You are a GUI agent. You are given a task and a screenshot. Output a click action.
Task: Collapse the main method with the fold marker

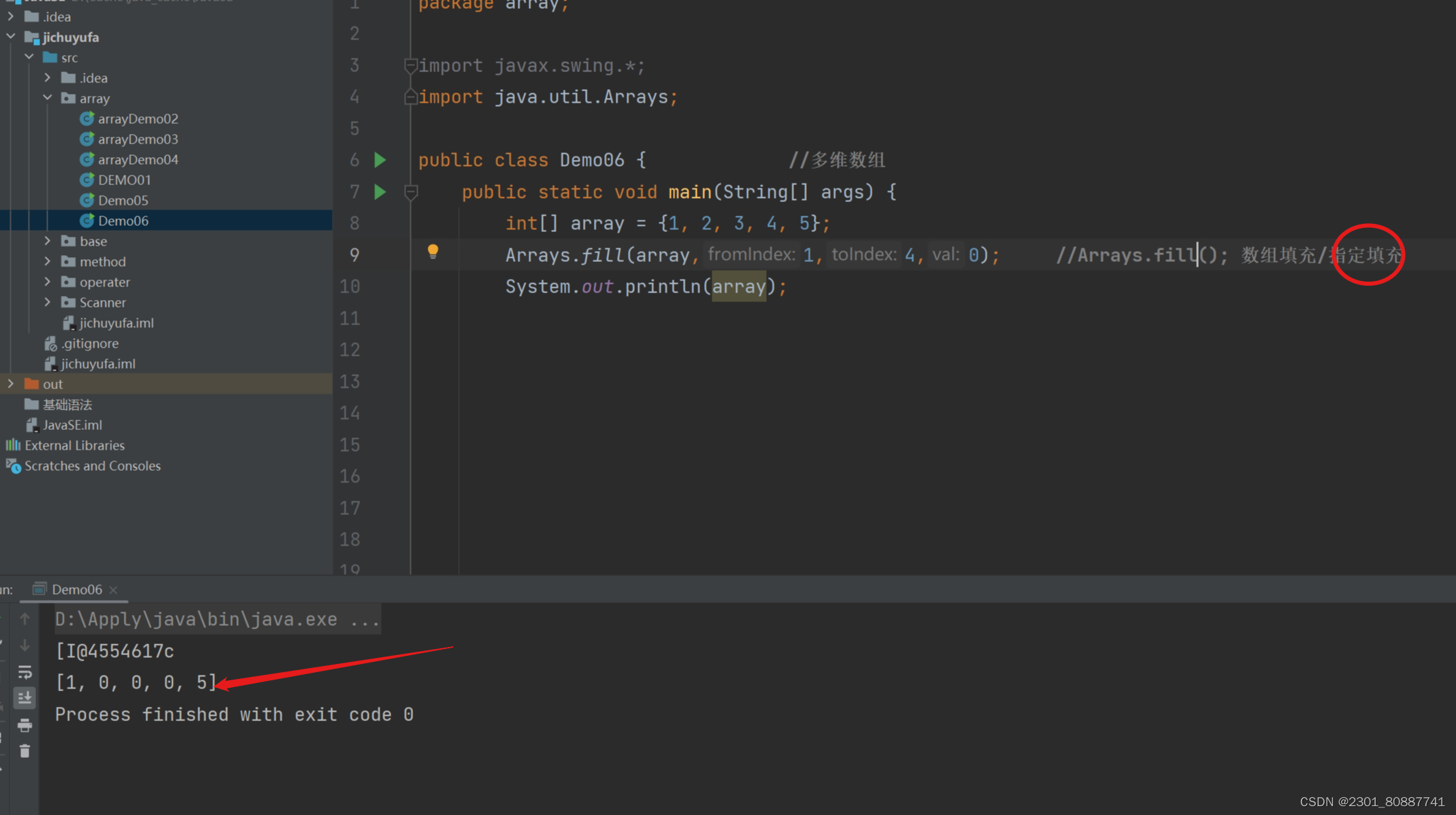click(x=410, y=191)
